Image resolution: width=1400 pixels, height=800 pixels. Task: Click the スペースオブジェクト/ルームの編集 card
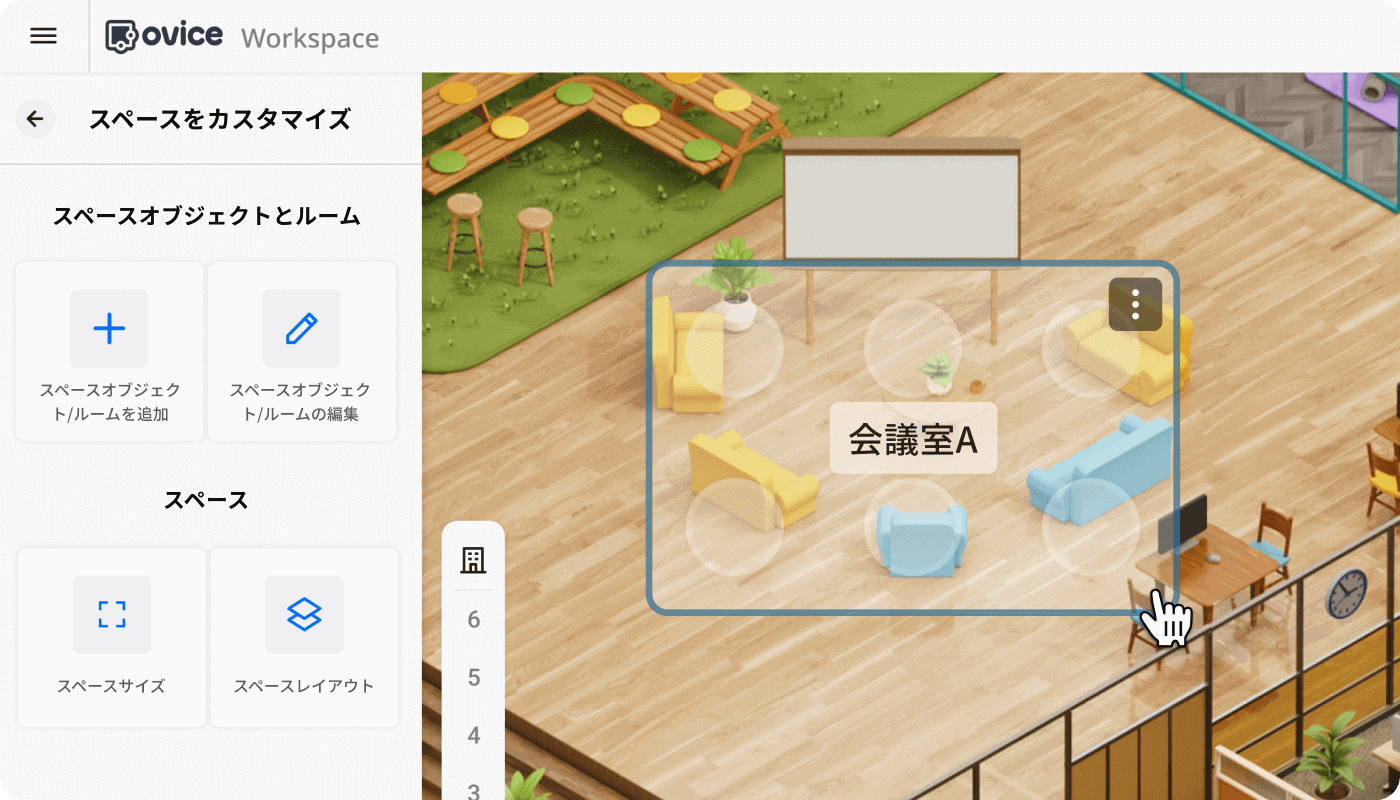click(x=302, y=351)
